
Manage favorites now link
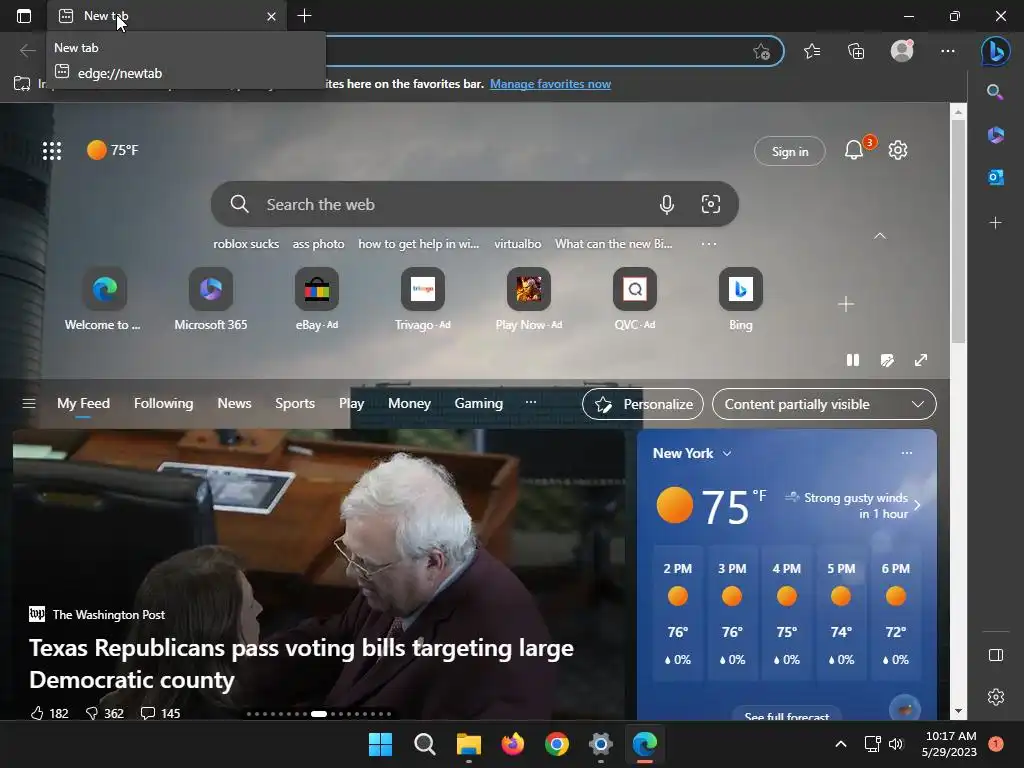pos(550,84)
